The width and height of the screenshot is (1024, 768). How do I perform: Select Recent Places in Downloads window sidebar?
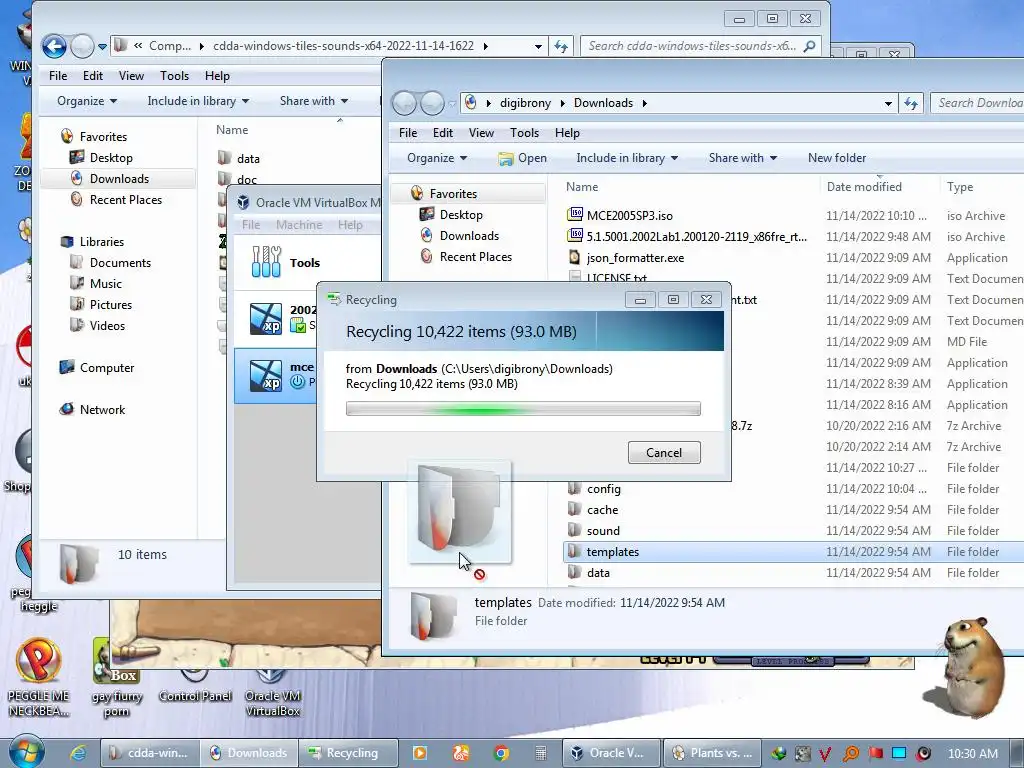[x=475, y=257]
